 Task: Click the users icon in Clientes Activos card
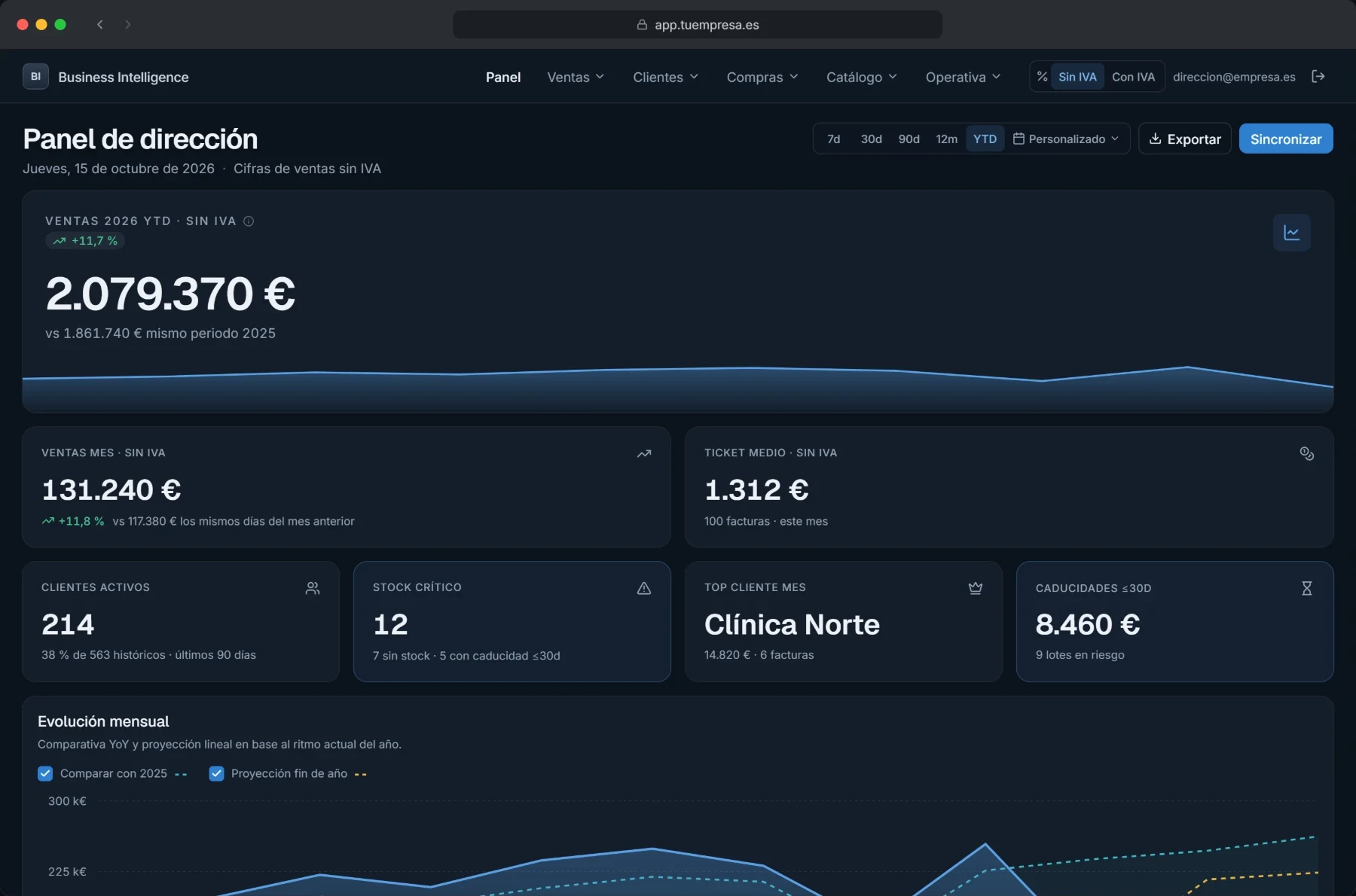[x=313, y=588]
